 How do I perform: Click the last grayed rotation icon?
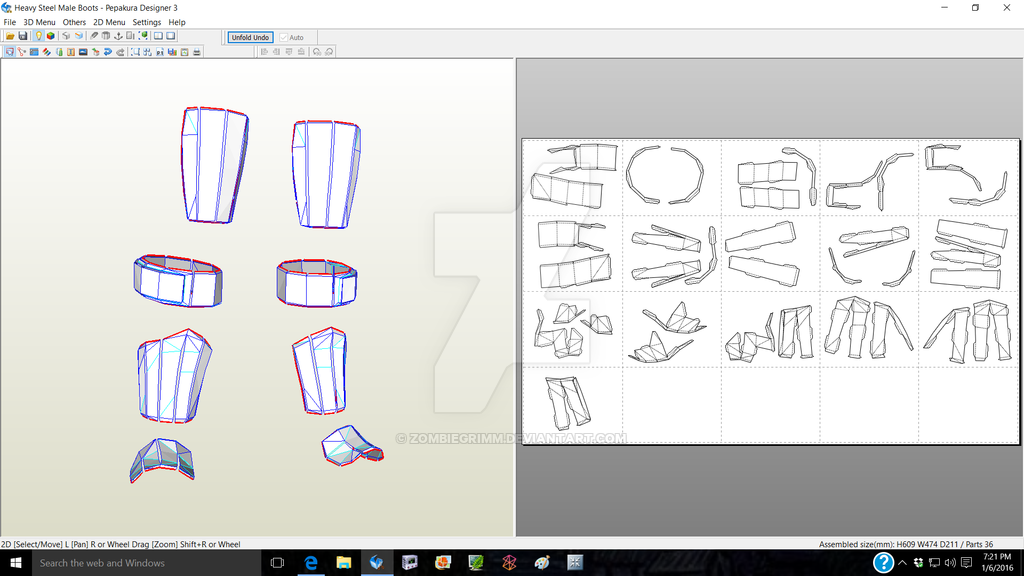[329, 52]
